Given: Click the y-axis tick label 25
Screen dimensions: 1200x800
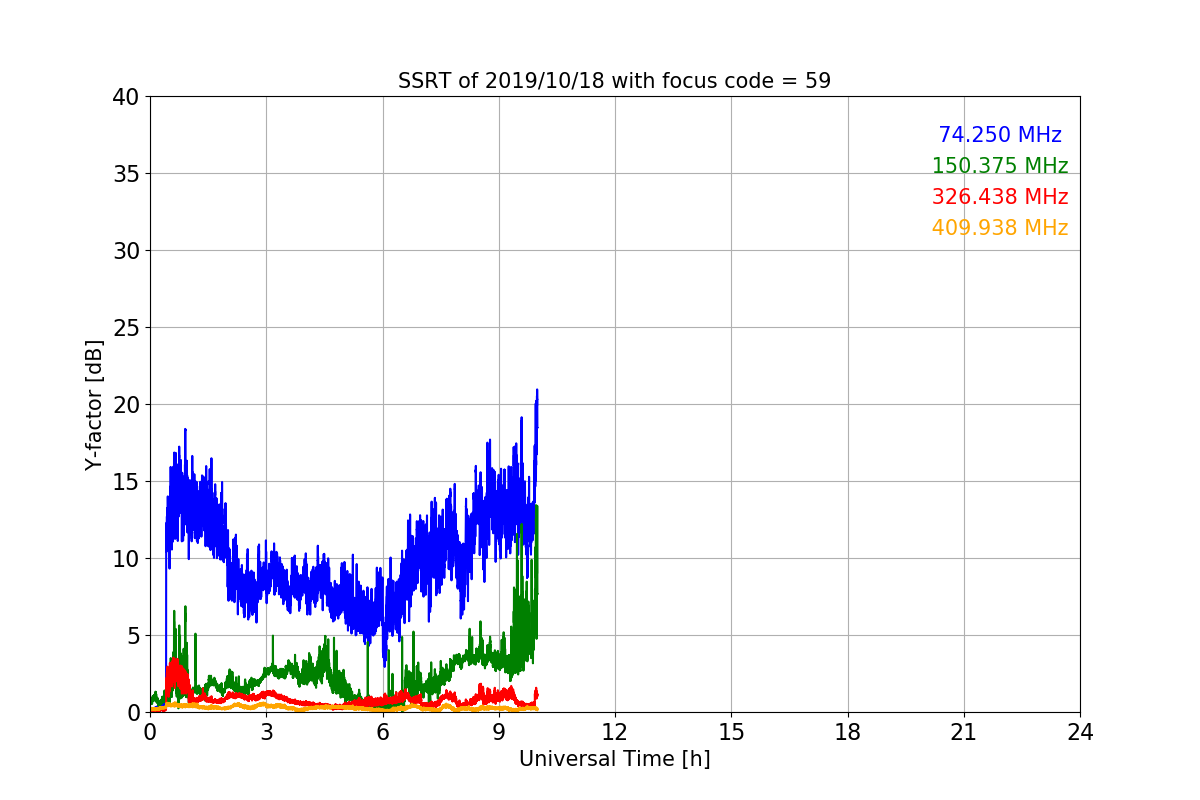Looking at the screenshot, I should pos(127,328).
